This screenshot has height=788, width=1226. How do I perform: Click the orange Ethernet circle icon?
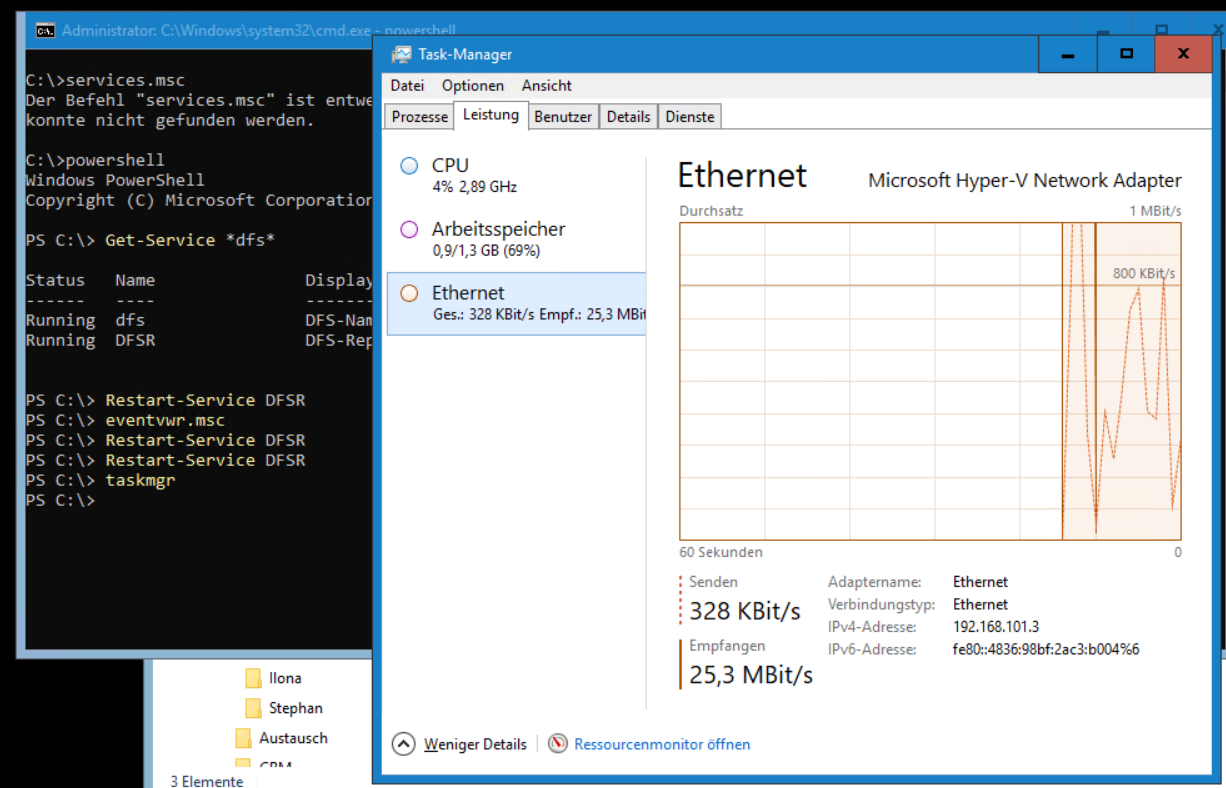click(x=409, y=293)
